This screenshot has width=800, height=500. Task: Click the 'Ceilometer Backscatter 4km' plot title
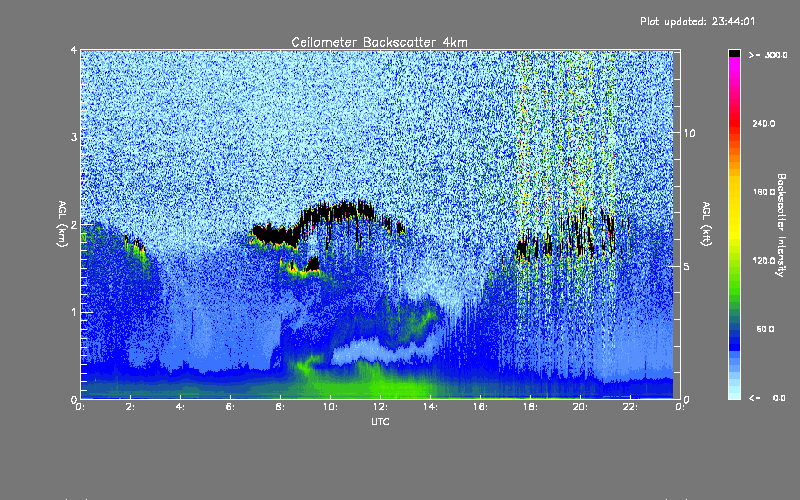click(x=379, y=42)
